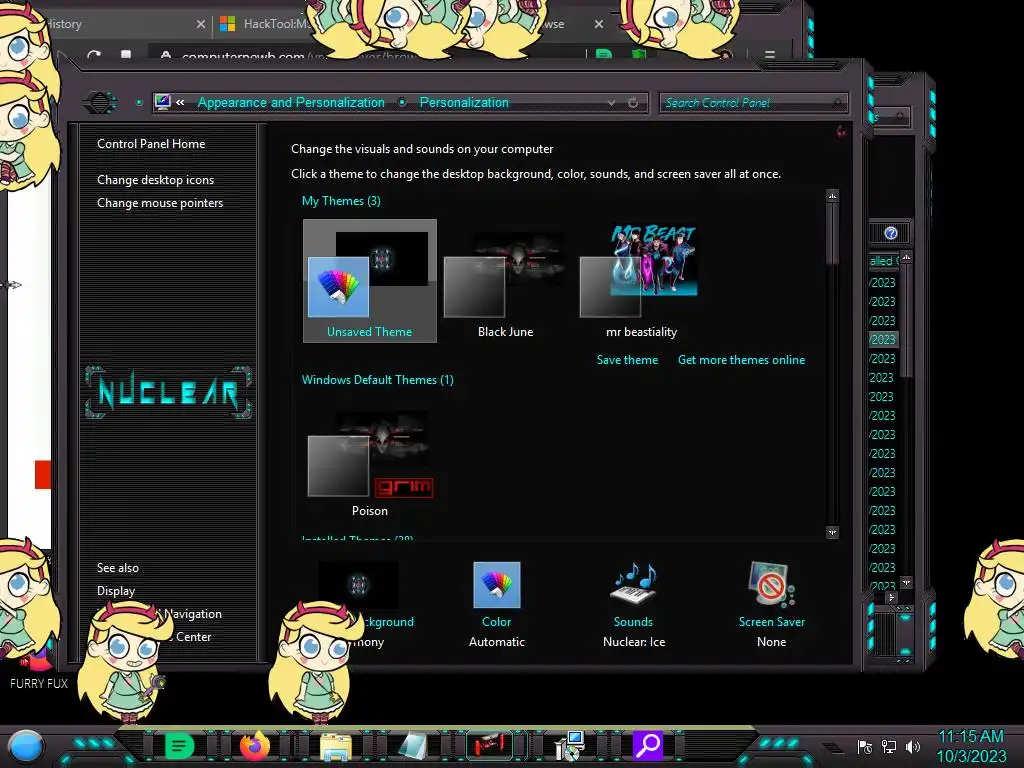Click the Reload button in Firefox
Image resolution: width=1024 pixels, height=768 pixels.
point(93,54)
